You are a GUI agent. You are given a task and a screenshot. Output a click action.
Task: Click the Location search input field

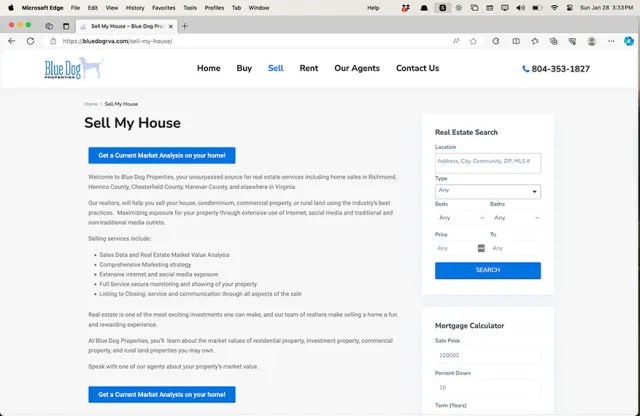point(488,163)
